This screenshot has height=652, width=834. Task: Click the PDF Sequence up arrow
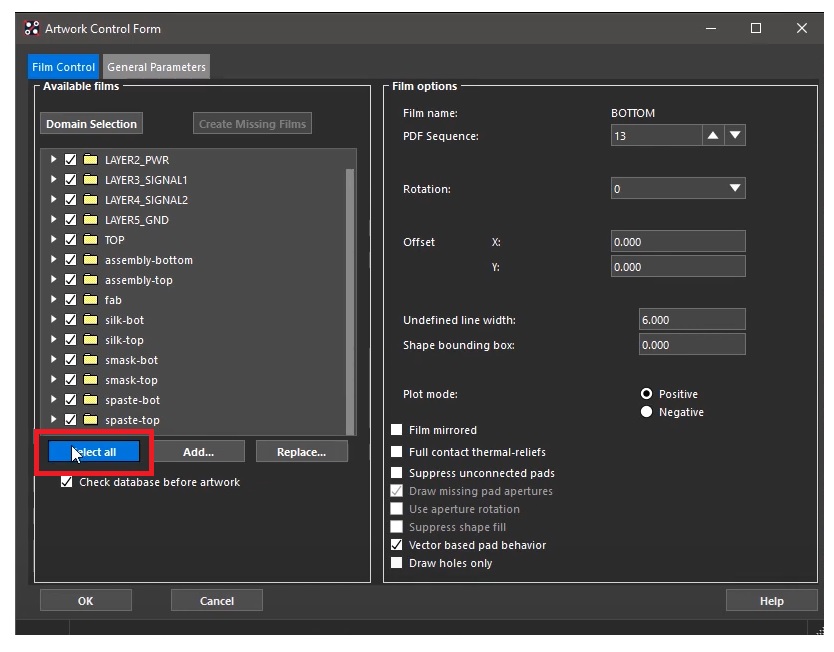click(x=713, y=135)
